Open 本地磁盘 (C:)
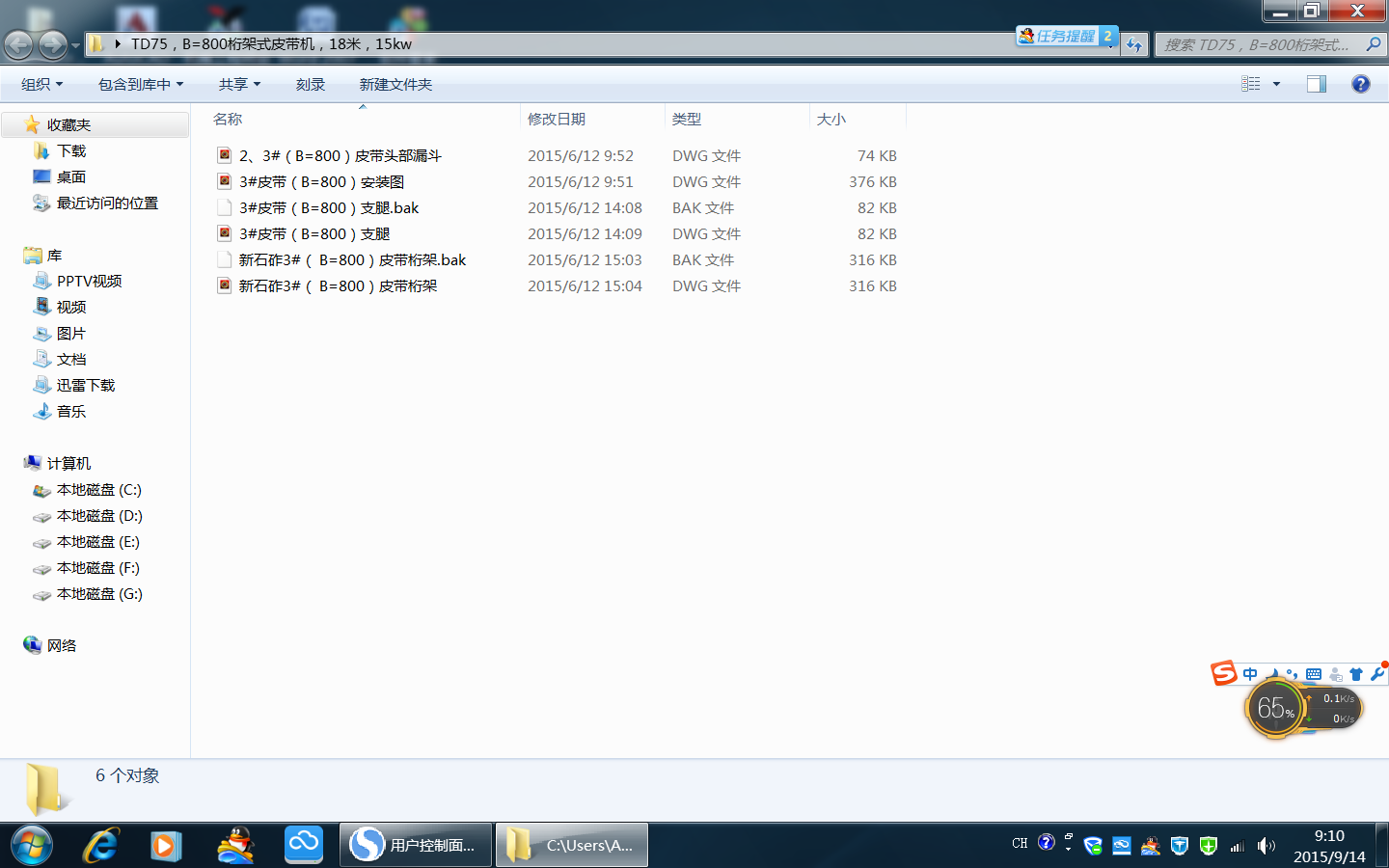The height and width of the screenshot is (868, 1389). 98,489
